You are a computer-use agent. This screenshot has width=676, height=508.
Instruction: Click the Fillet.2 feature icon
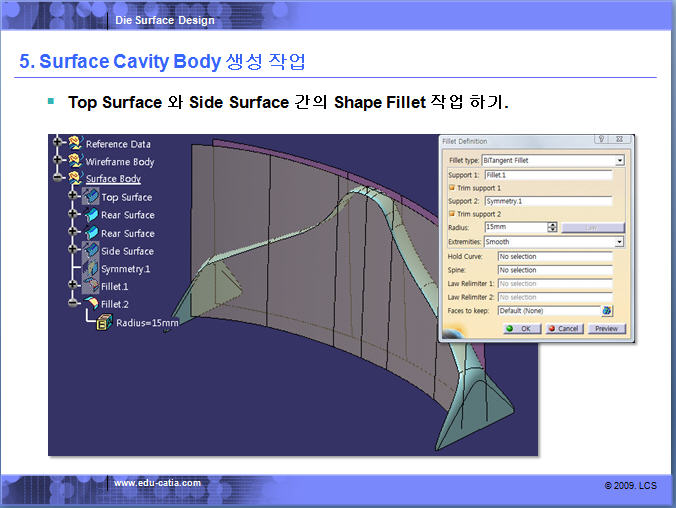90,303
